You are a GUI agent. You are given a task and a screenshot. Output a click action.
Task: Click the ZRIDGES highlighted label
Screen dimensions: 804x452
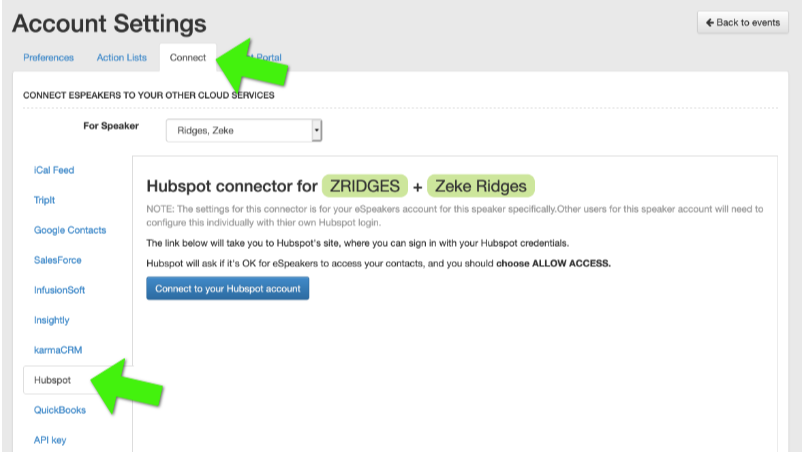click(x=364, y=186)
